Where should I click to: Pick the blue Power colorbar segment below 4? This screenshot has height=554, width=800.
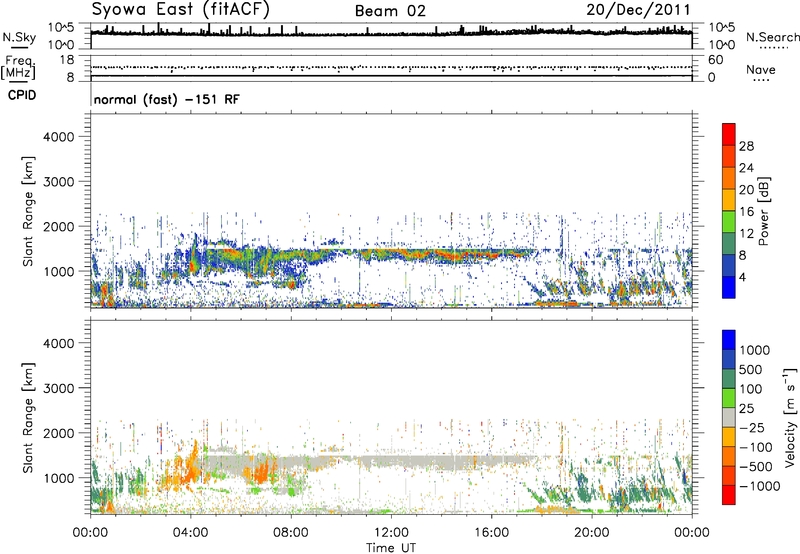tap(729, 287)
